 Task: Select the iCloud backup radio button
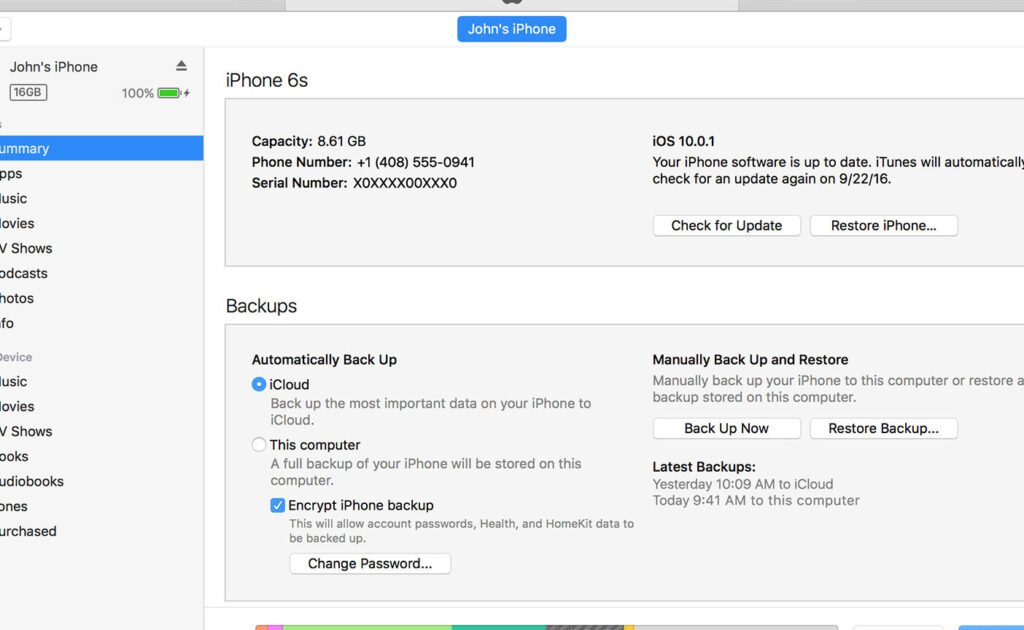click(259, 385)
